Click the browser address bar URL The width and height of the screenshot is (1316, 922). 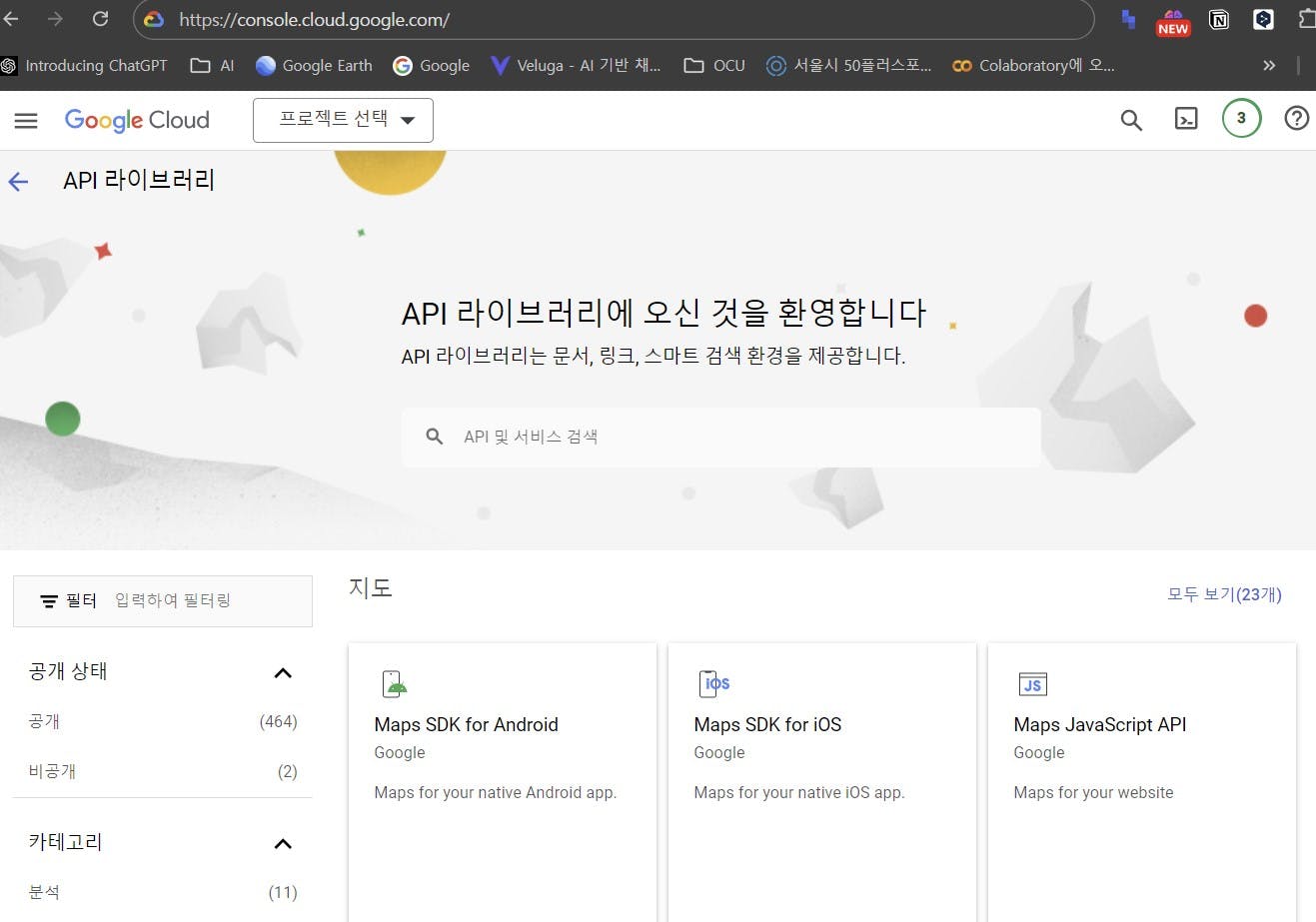tap(314, 19)
